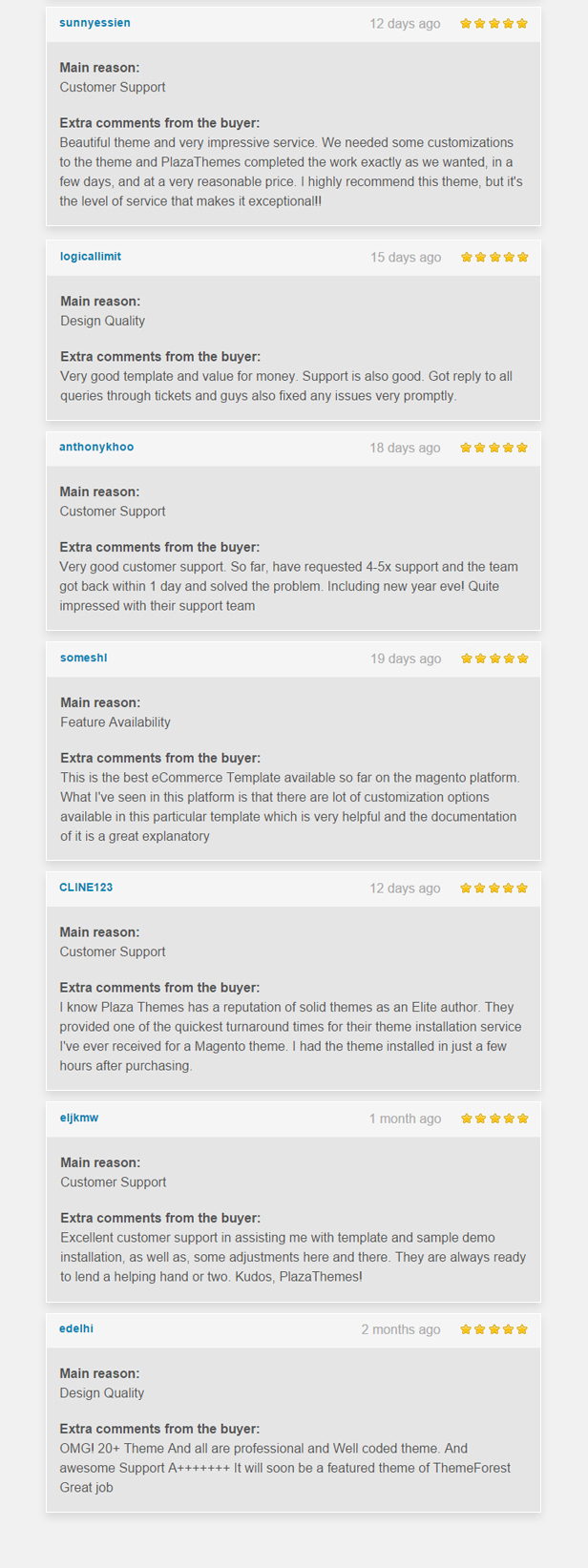Click the star rating on edelhi's review
The height and width of the screenshot is (1568, 588).
(494, 1328)
